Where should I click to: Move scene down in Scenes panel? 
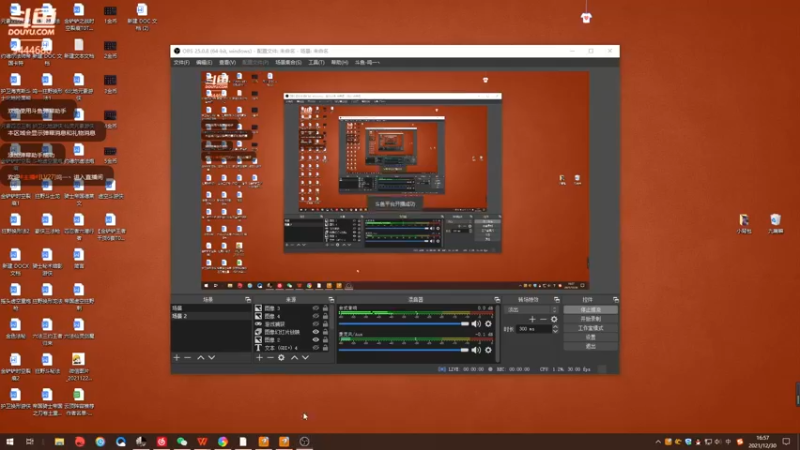(x=212, y=358)
